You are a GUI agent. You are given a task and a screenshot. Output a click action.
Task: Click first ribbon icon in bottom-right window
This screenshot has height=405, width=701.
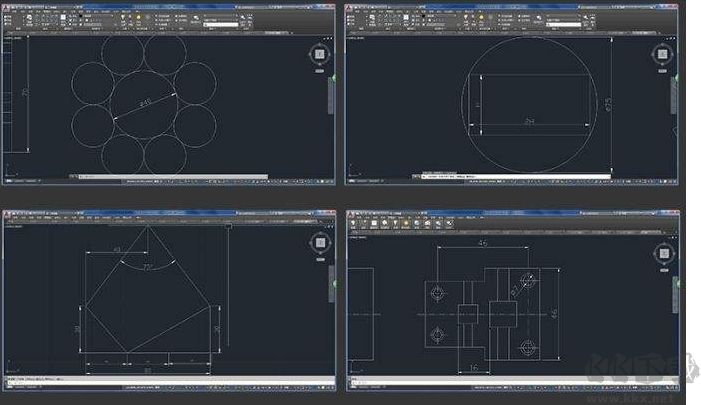pos(353,223)
